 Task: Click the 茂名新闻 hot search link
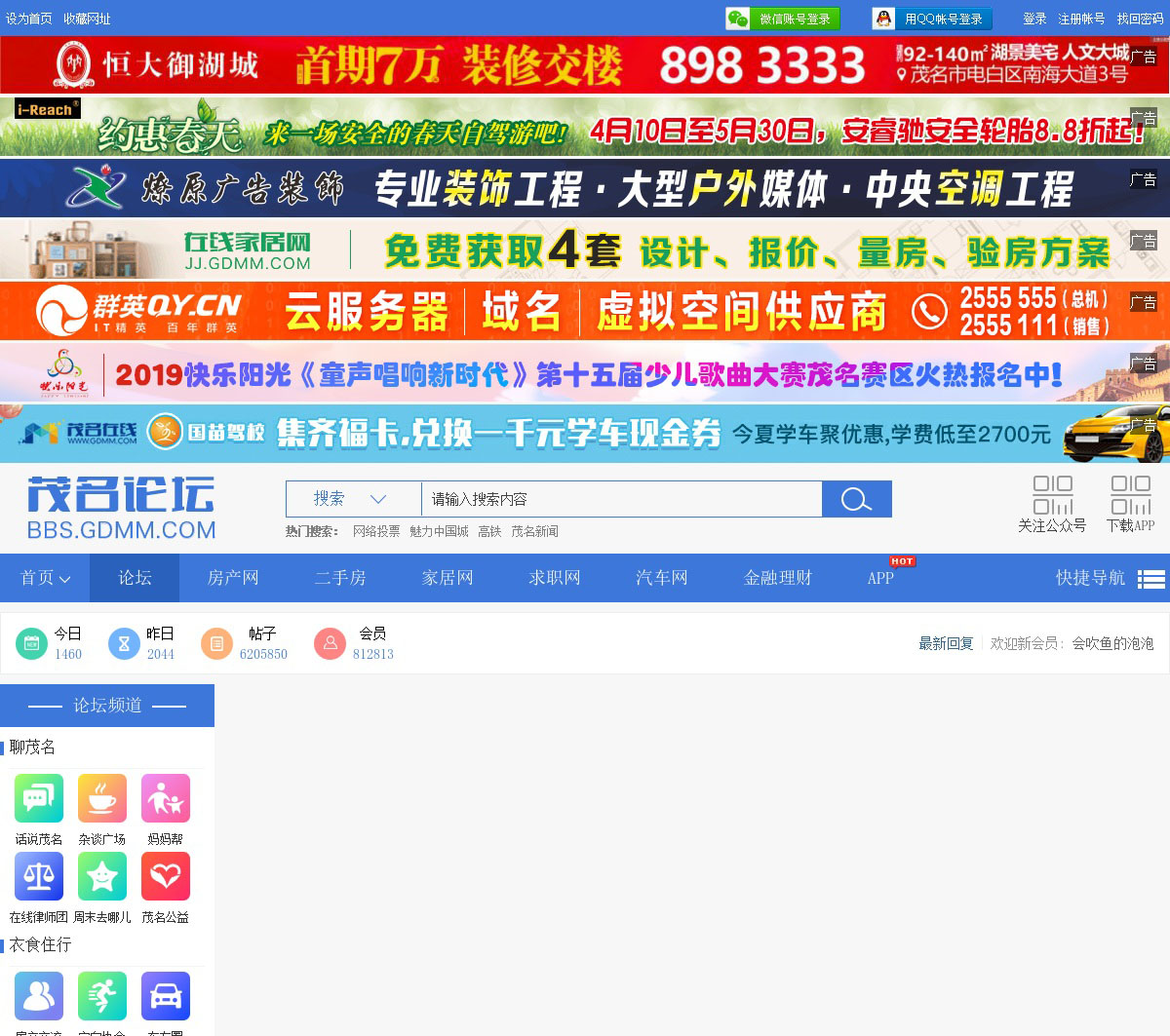click(534, 531)
